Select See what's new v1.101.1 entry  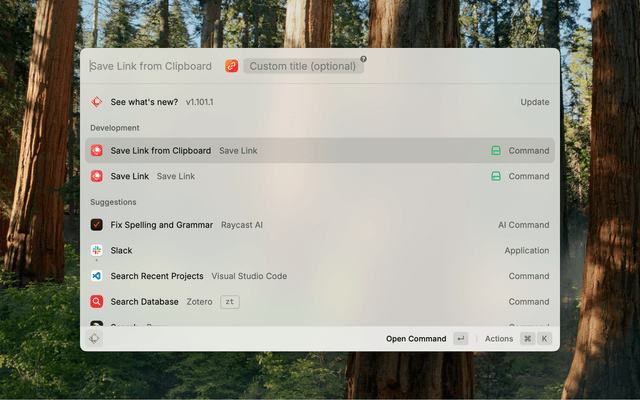click(300, 102)
